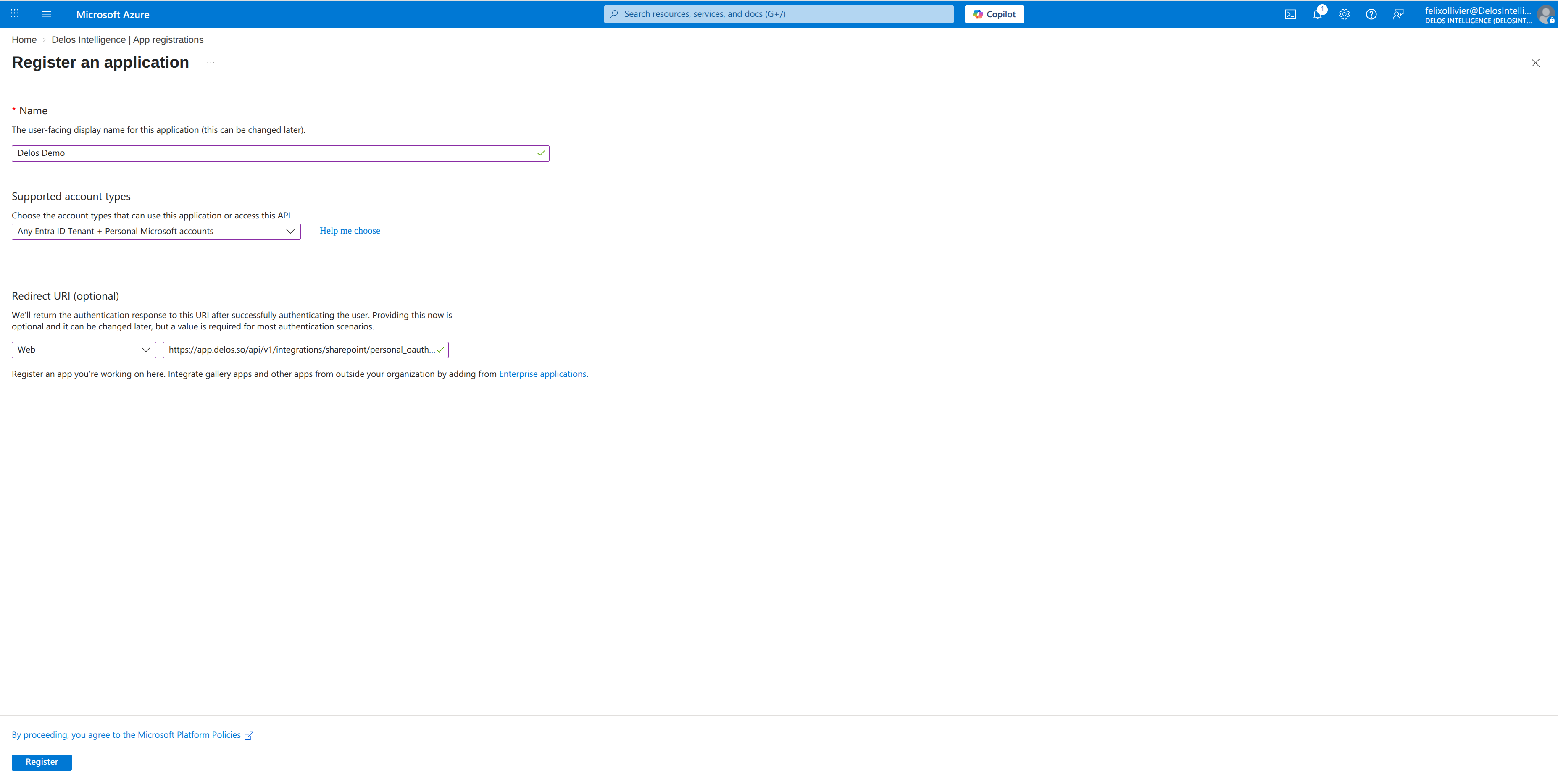Click the Microsoft Azure title
1558x784 pixels.
pyautogui.click(x=113, y=15)
